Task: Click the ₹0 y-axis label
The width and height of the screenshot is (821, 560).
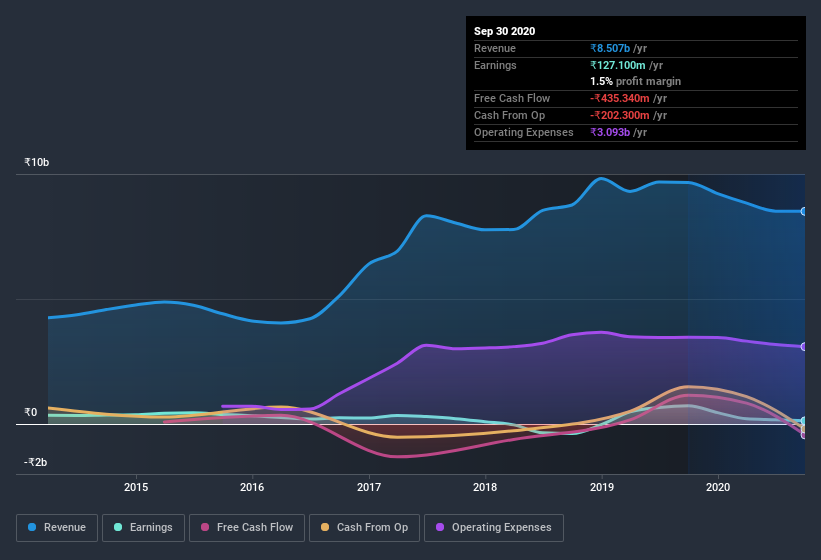Action: coord(30,412)
